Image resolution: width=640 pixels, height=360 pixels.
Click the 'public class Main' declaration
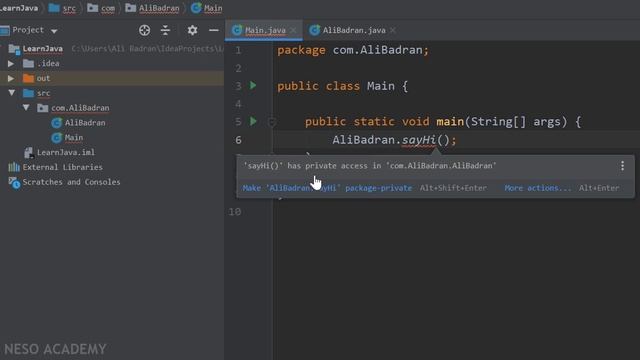click(342, 86)
